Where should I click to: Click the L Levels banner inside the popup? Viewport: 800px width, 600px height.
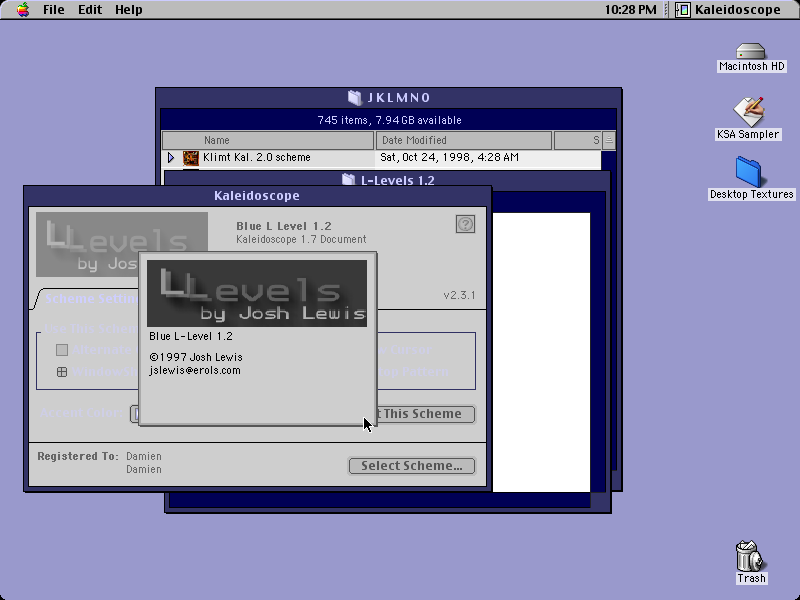click(x=257, y=293)
